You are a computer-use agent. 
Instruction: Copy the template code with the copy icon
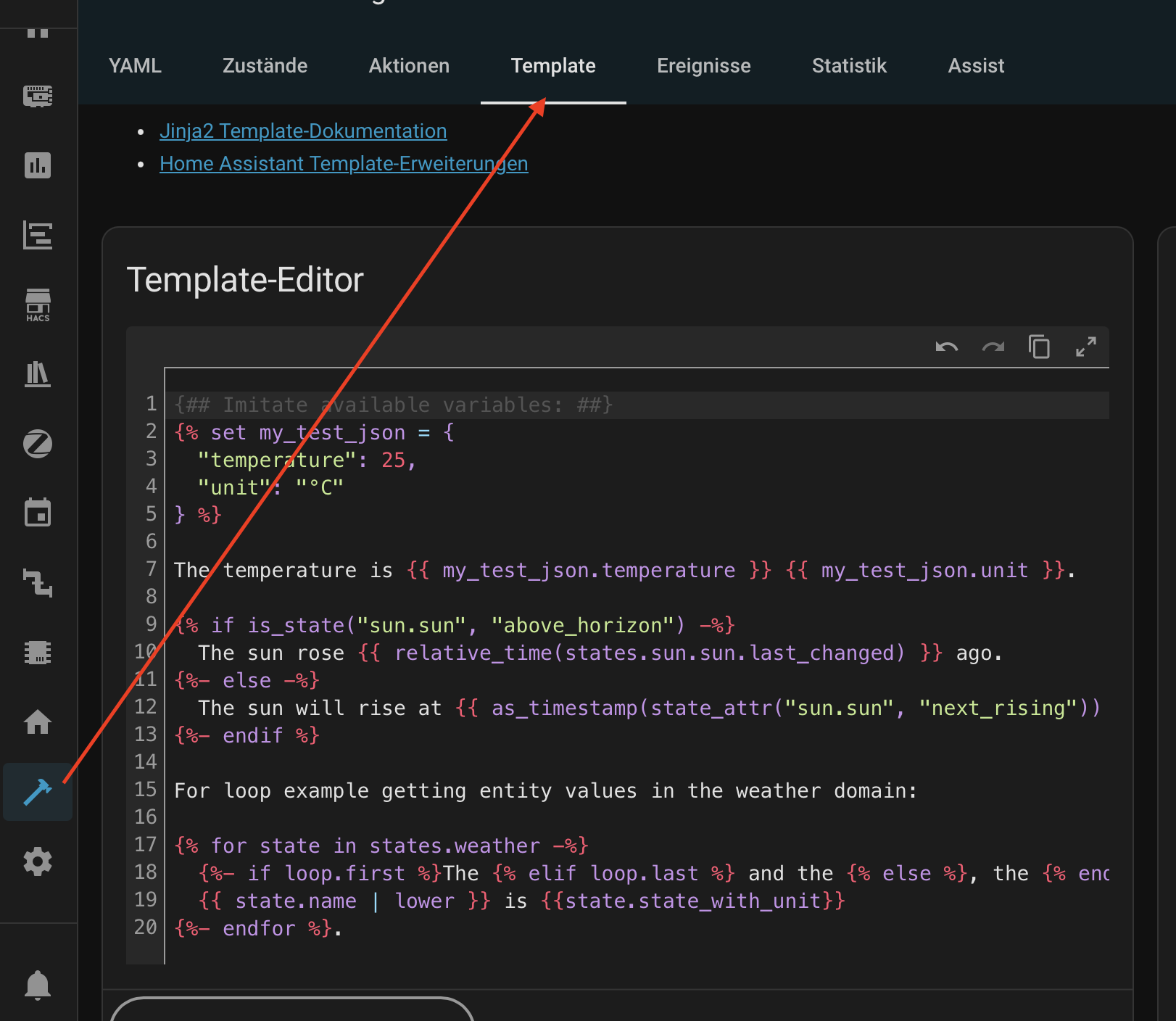1040,347
